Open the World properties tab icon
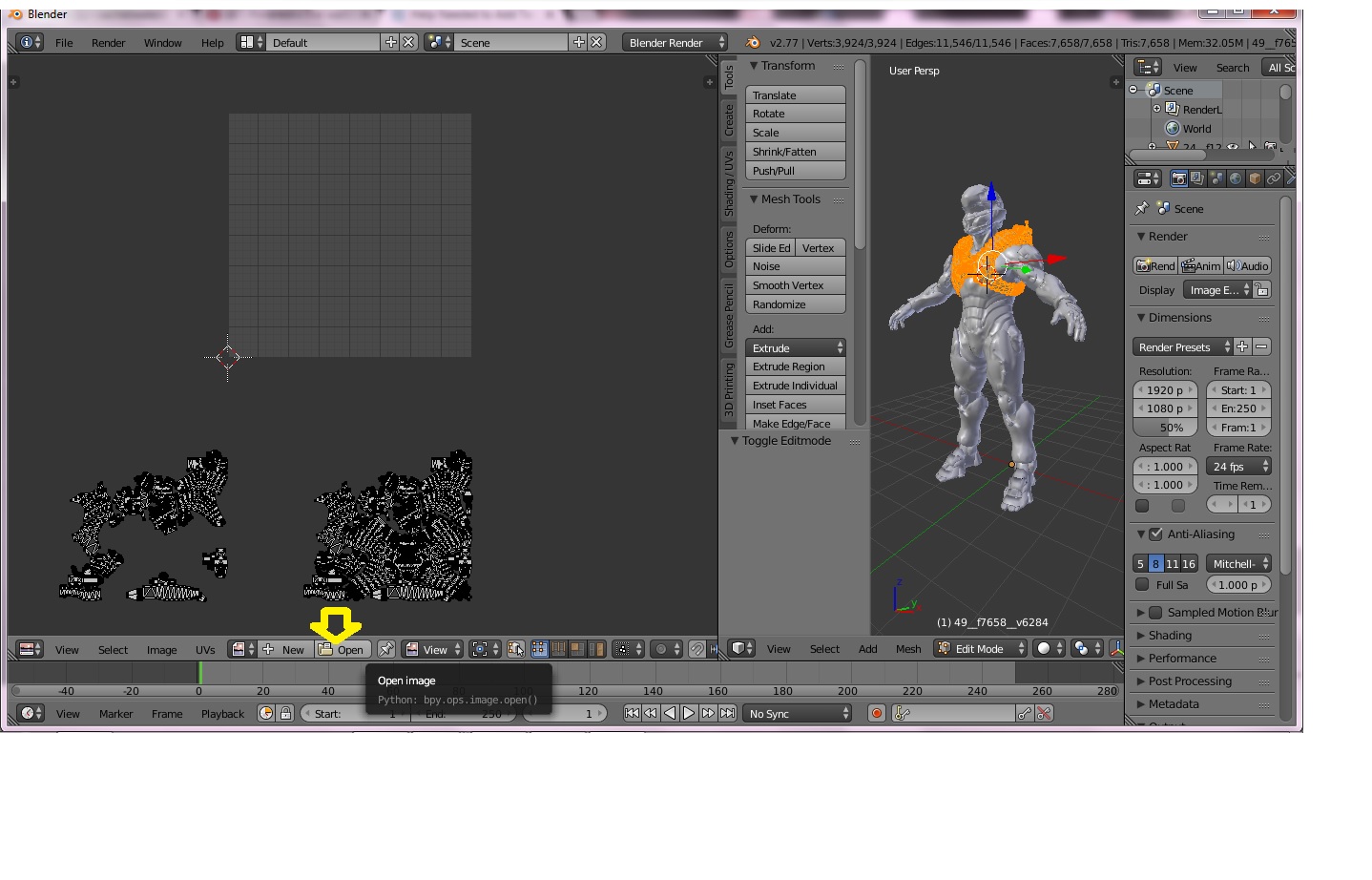Screen dimensions: 1372x880 coord(1236,178)
